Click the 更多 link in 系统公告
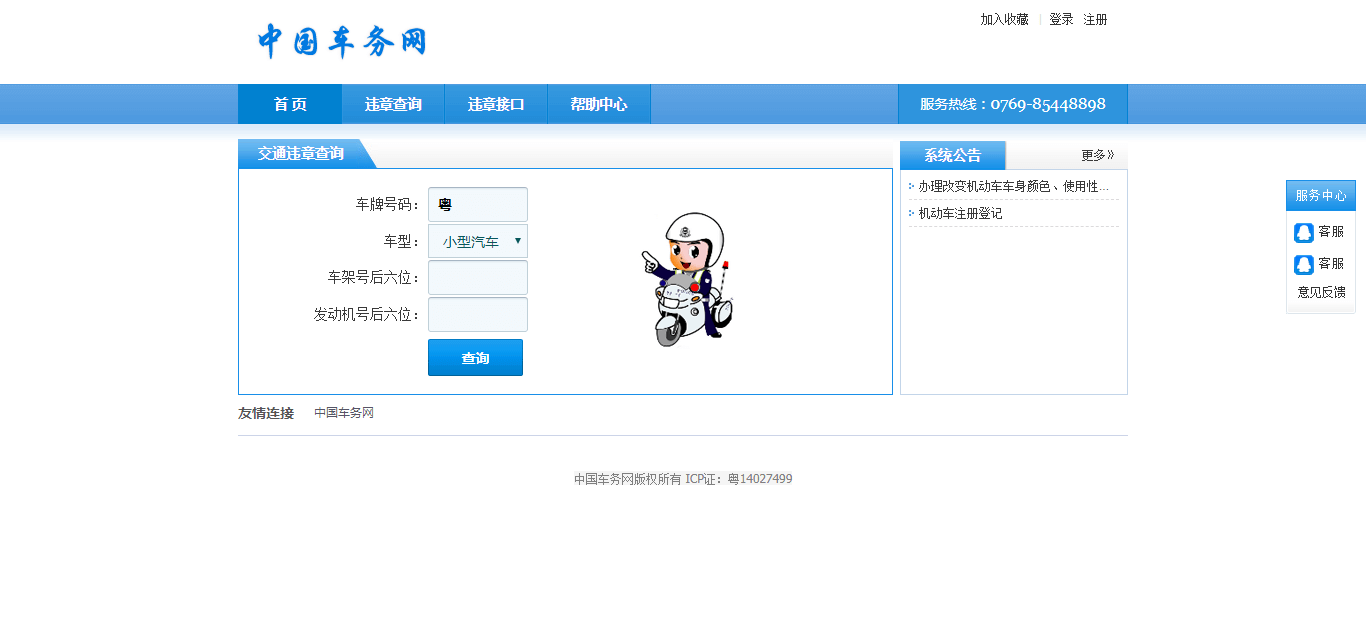1366x637 pixels. [1097, 156]
